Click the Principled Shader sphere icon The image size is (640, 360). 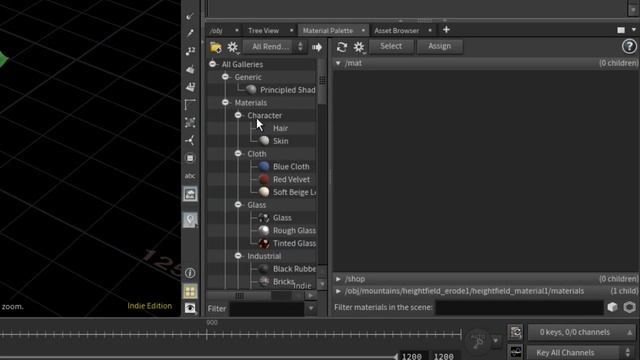pos(251,90)
